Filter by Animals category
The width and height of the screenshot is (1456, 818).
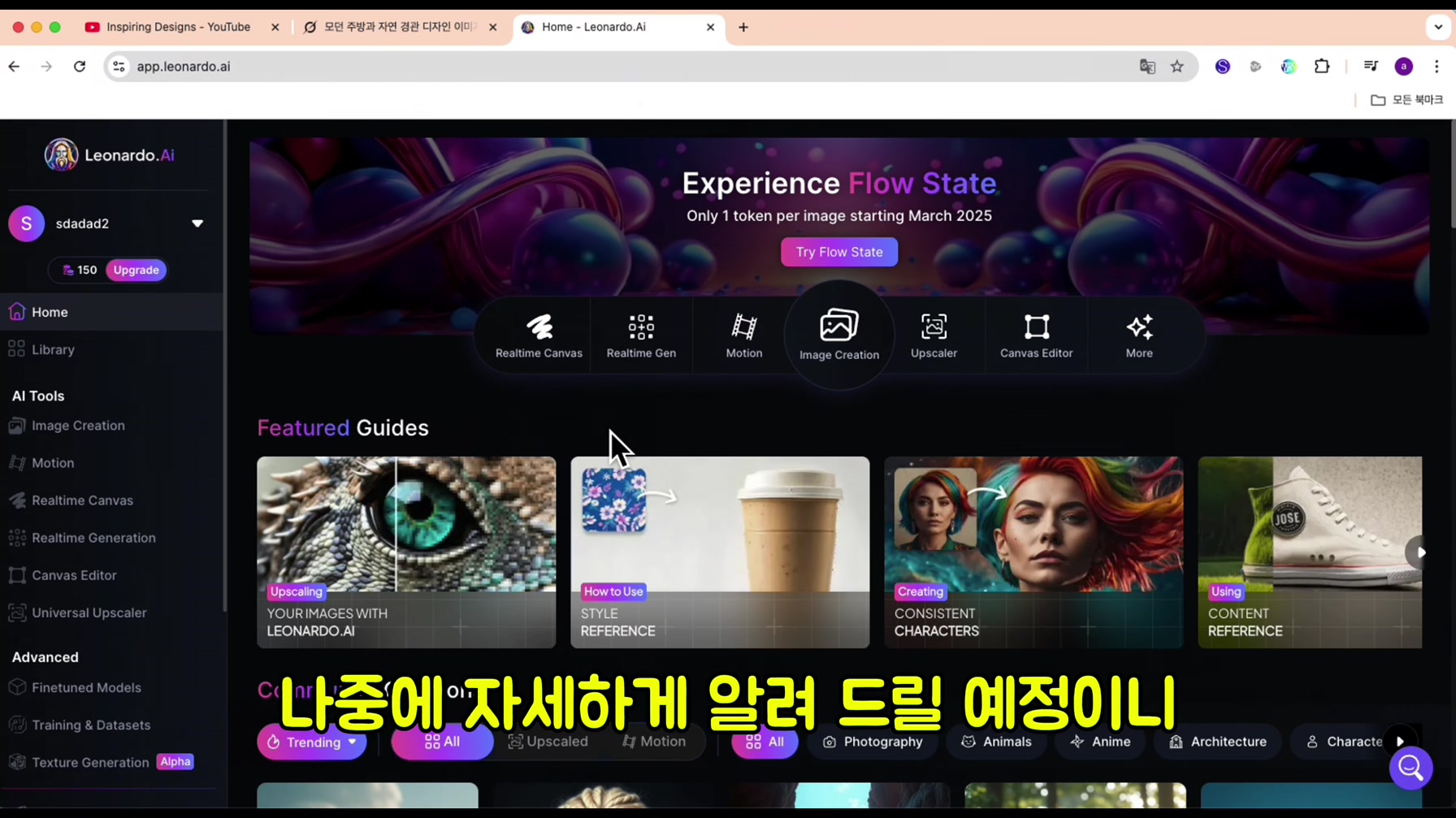coord(996,742)
